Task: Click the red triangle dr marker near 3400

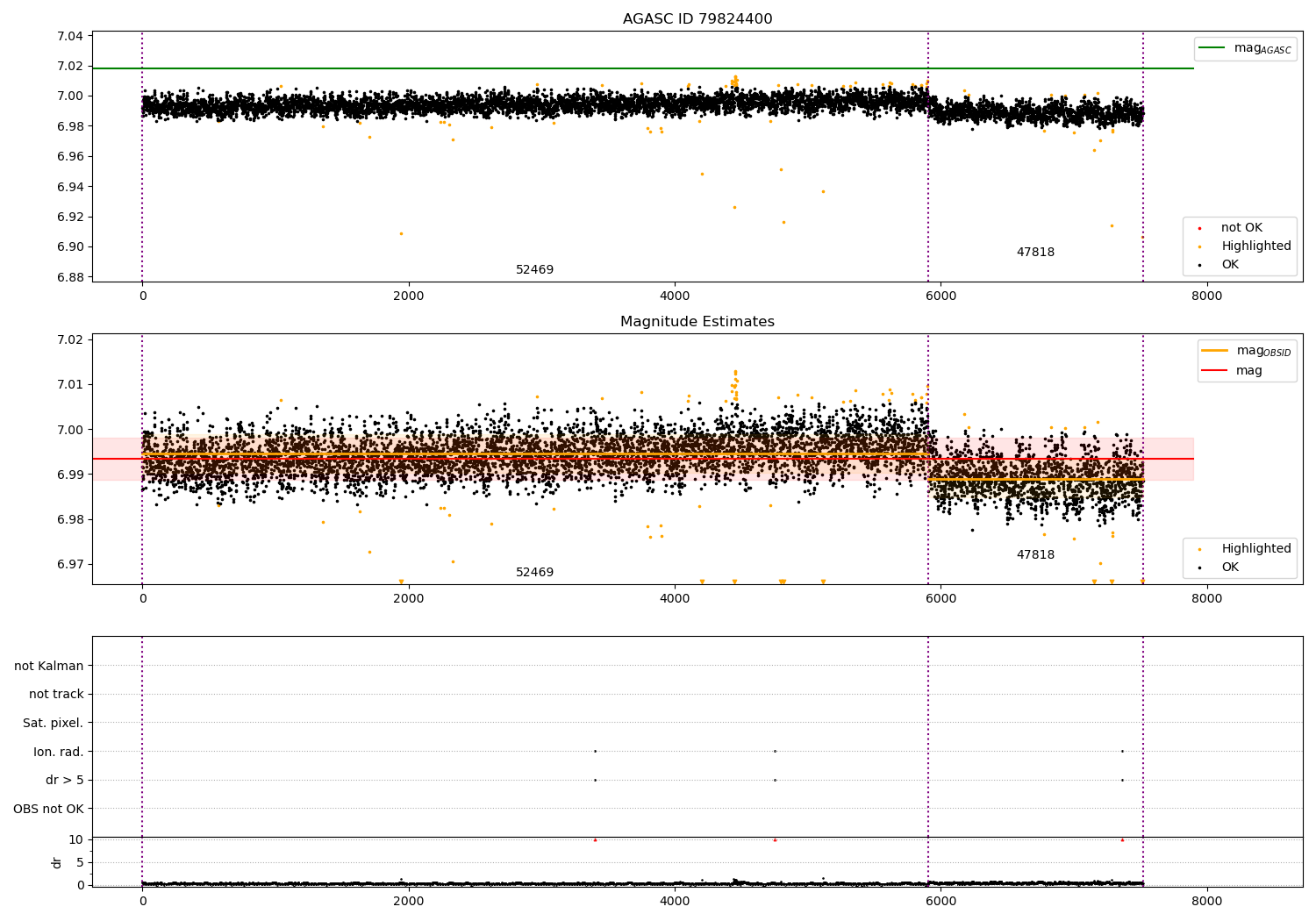Action: click(595, 839)
